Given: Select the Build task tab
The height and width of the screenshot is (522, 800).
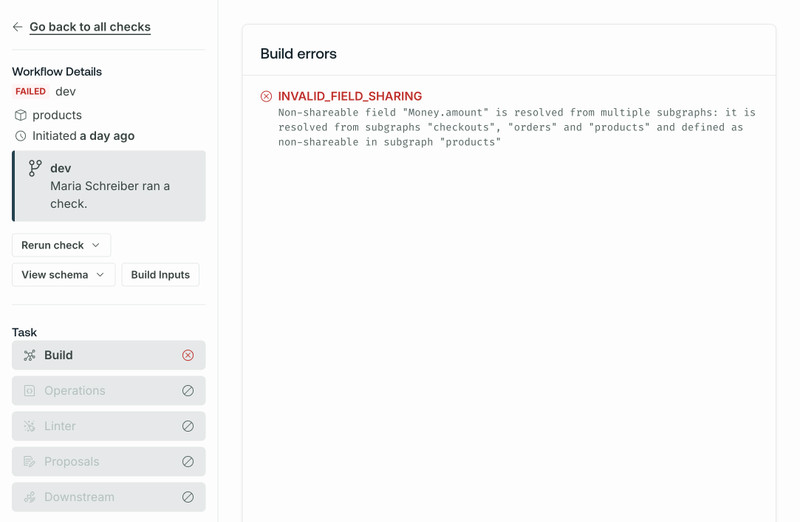Looking at the screenshot, I should (x=109, y=355).
